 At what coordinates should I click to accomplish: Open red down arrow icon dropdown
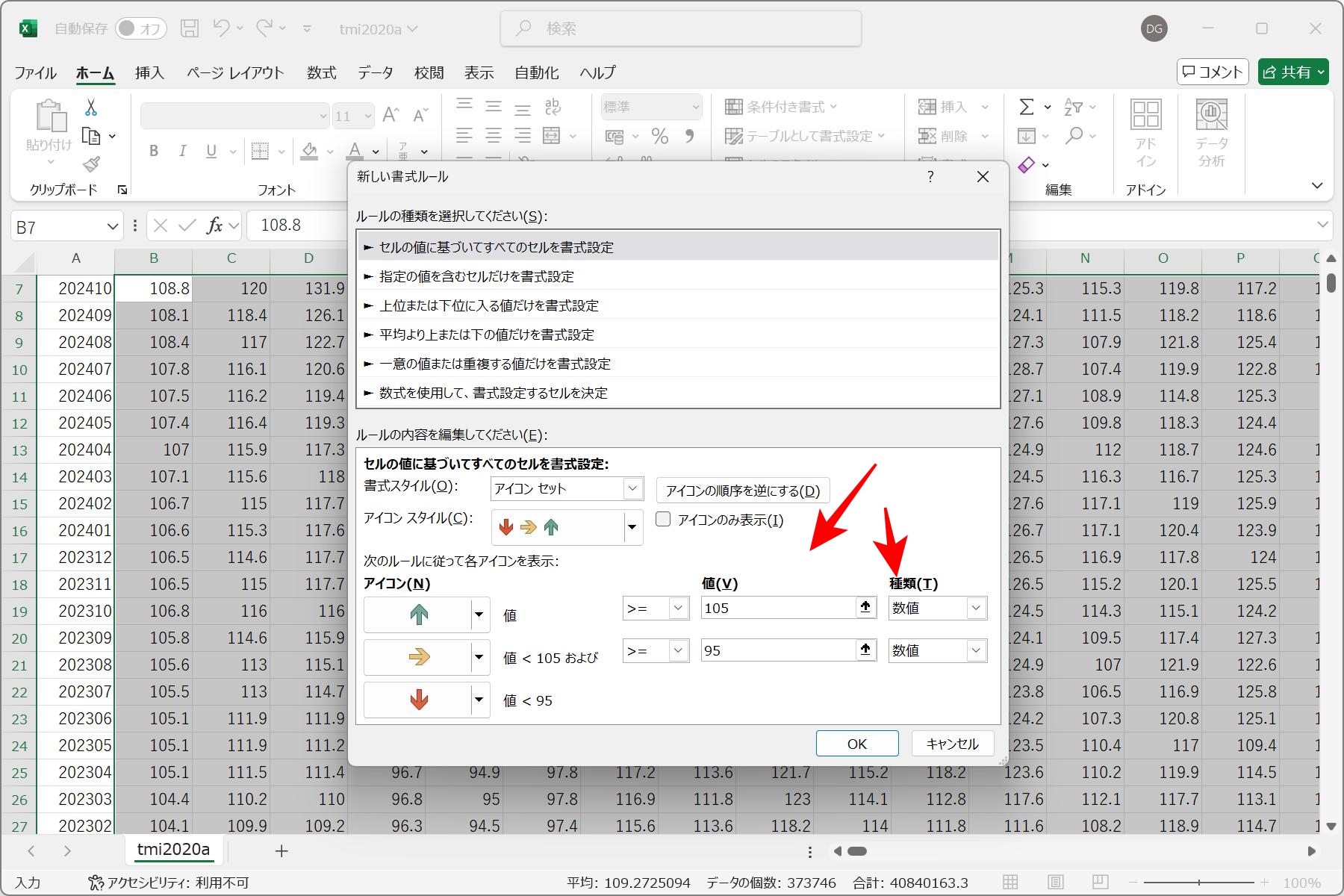point(479,700)
